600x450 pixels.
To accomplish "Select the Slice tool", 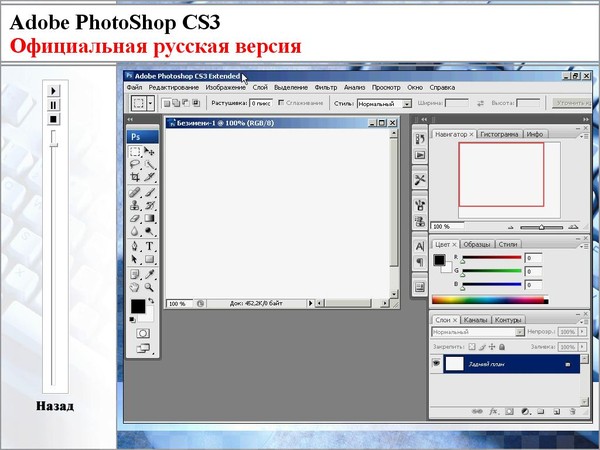I will [x=149, y=177].
